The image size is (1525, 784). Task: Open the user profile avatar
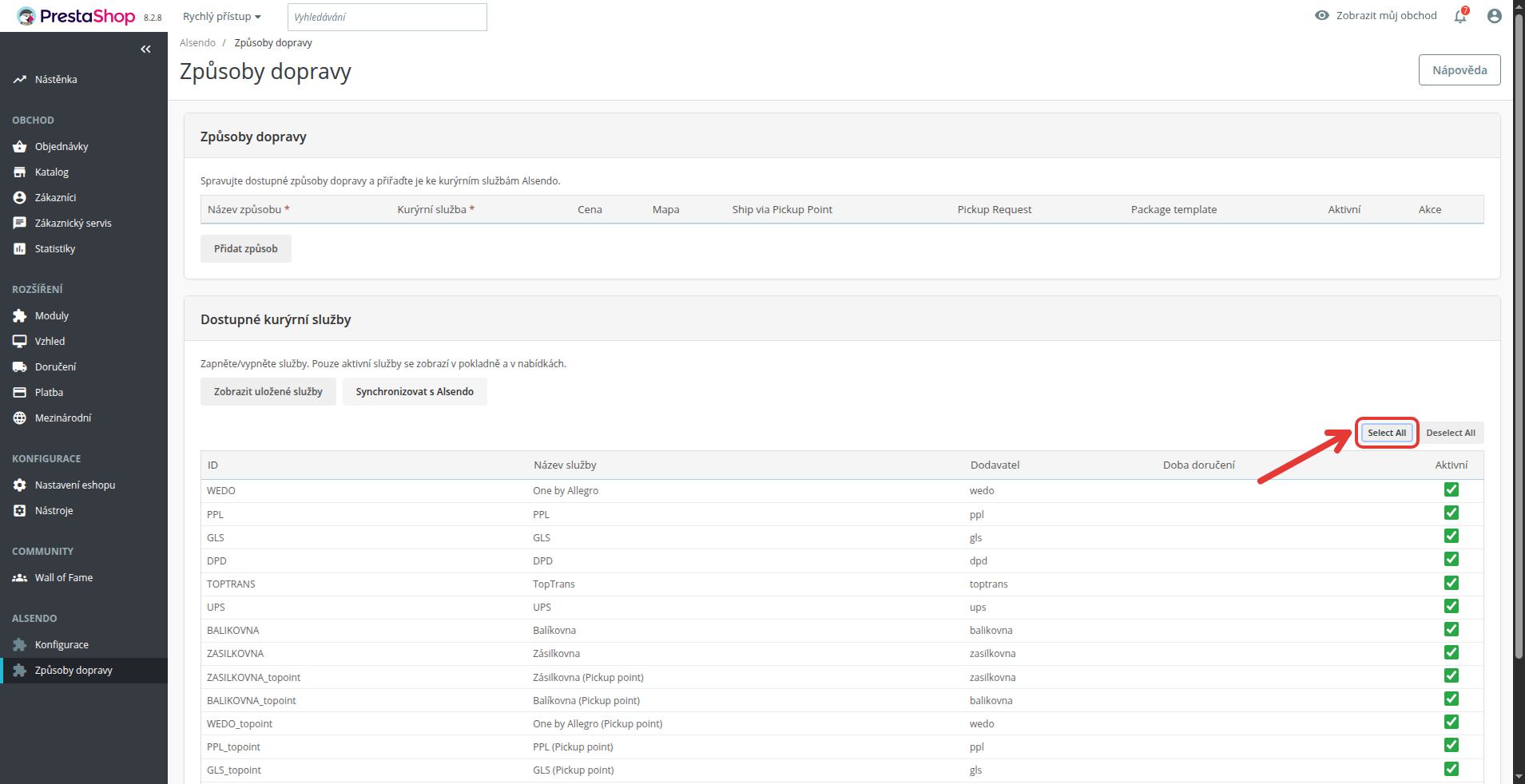pos(1495,16)
